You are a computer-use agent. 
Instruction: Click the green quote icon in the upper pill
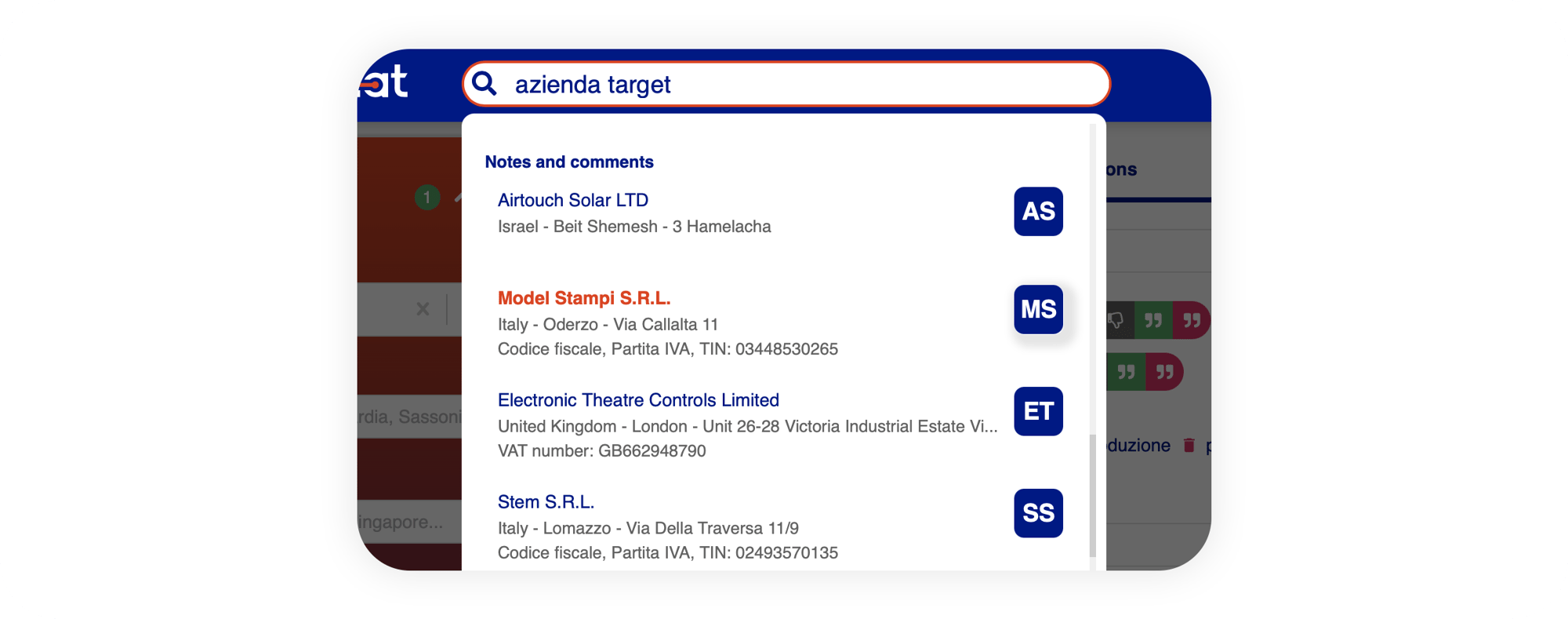pyautogui.click(x=1153, y=320)
